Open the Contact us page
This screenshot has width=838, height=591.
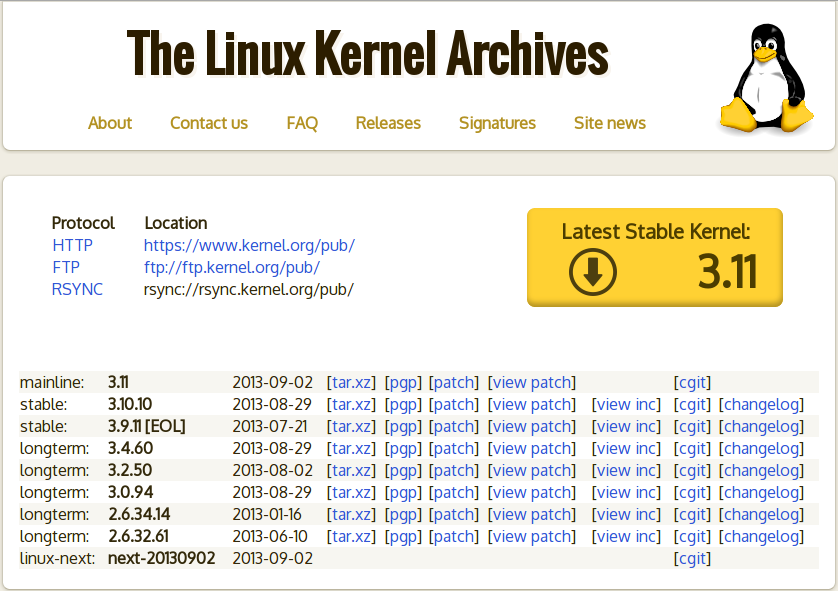(209, 123)
